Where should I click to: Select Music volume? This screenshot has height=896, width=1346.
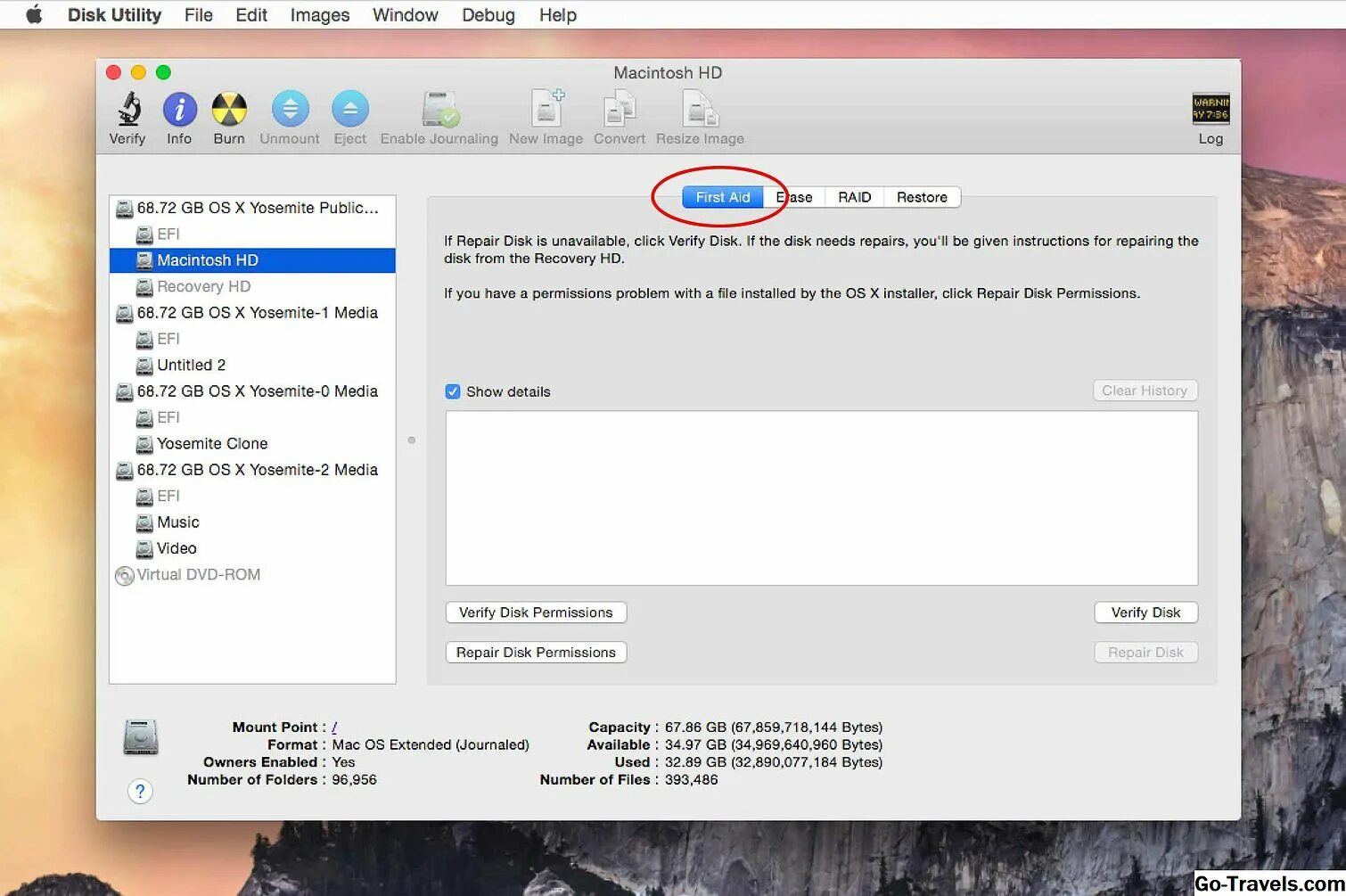pos(252,522)
